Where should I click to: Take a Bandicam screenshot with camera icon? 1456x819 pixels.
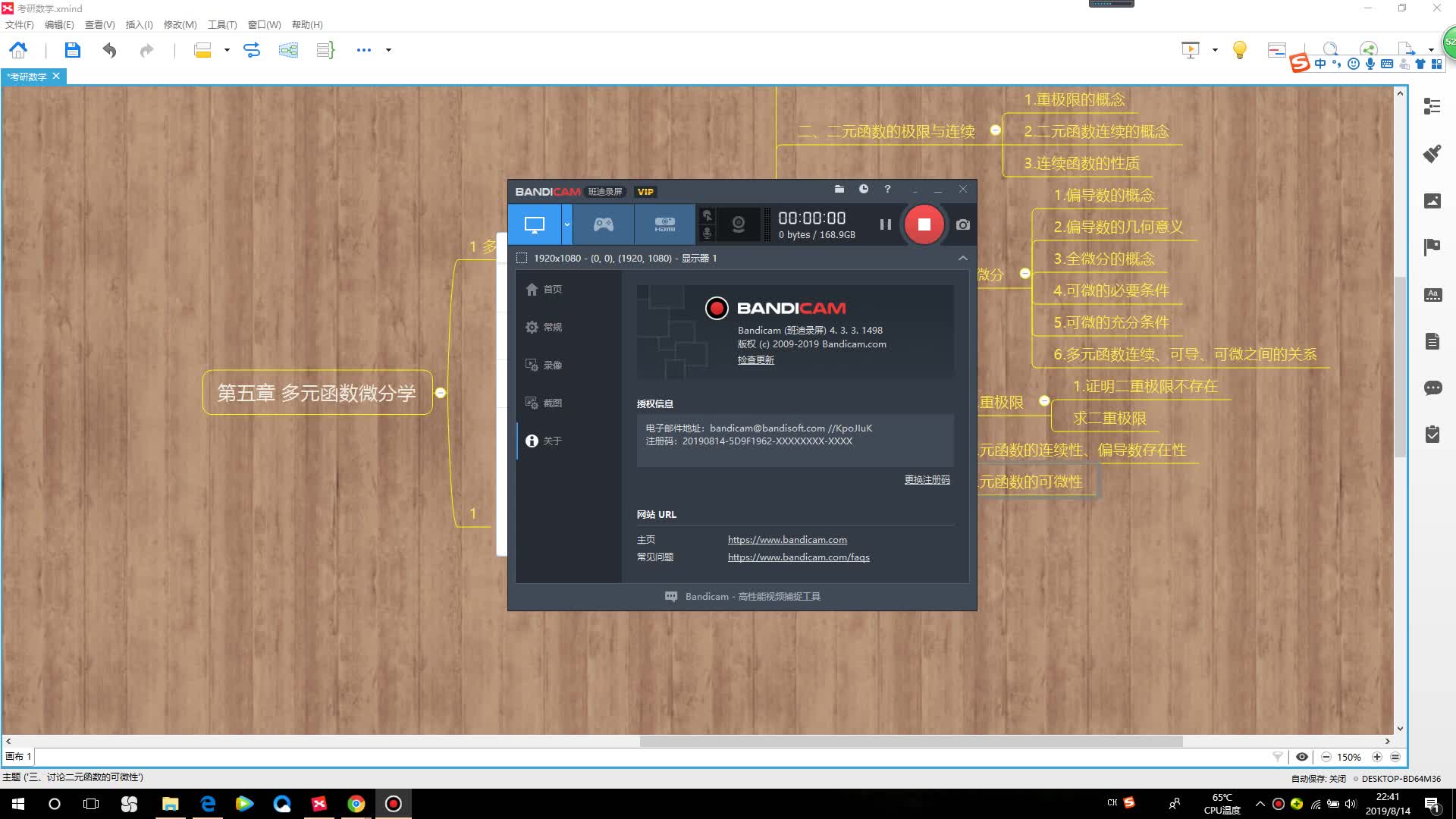[x=963, y=224]
